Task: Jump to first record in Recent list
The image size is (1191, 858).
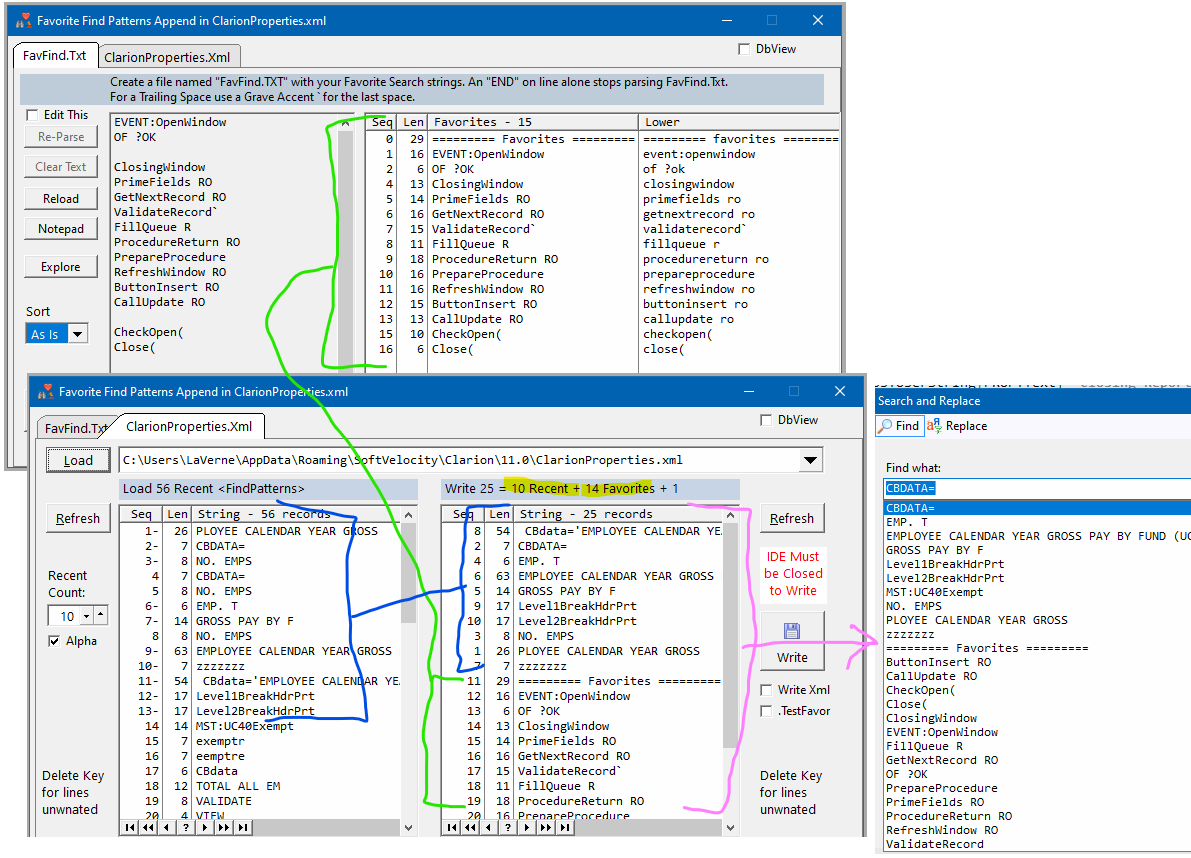Action: [x=130, y=828]
